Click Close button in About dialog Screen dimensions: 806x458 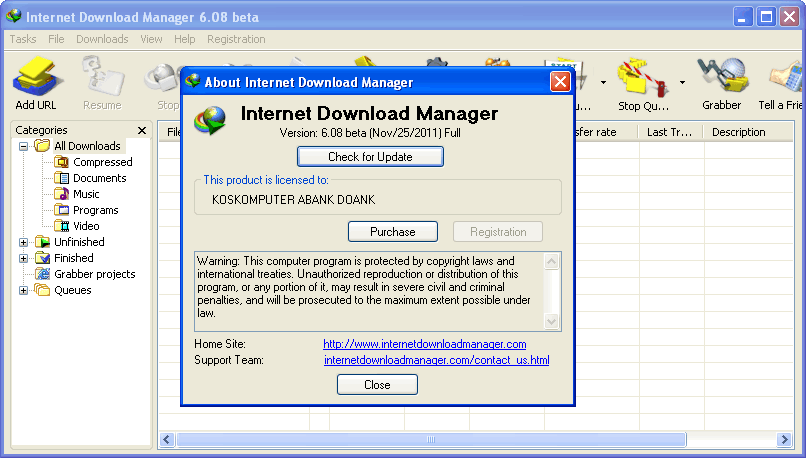377,384
